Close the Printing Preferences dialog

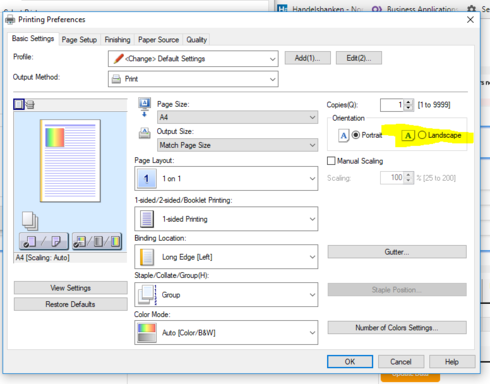470,20
